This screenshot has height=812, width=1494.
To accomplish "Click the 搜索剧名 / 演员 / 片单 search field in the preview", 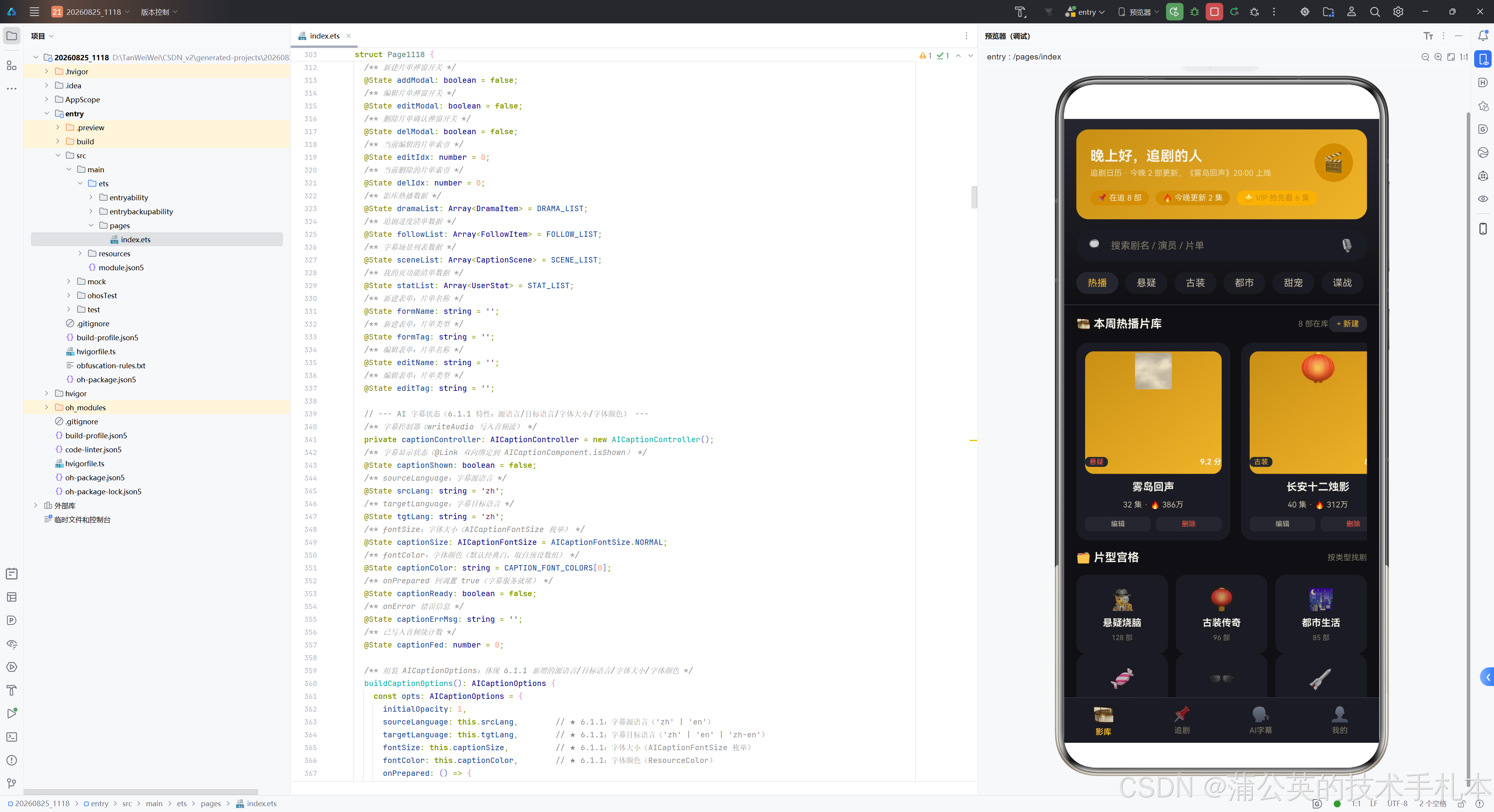I will pyautogui.click(x=1221, y=245).
